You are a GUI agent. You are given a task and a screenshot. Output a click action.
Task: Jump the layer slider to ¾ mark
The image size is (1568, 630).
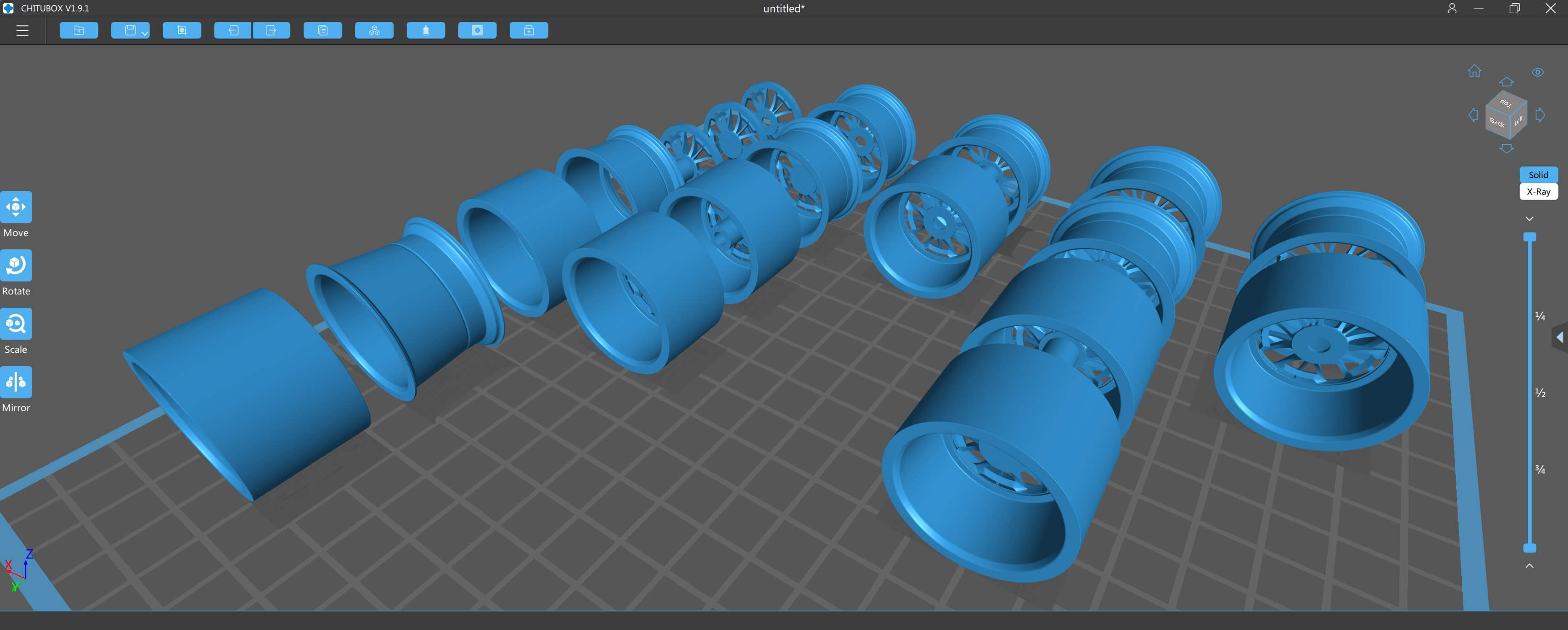click(x=1540, y=469)
